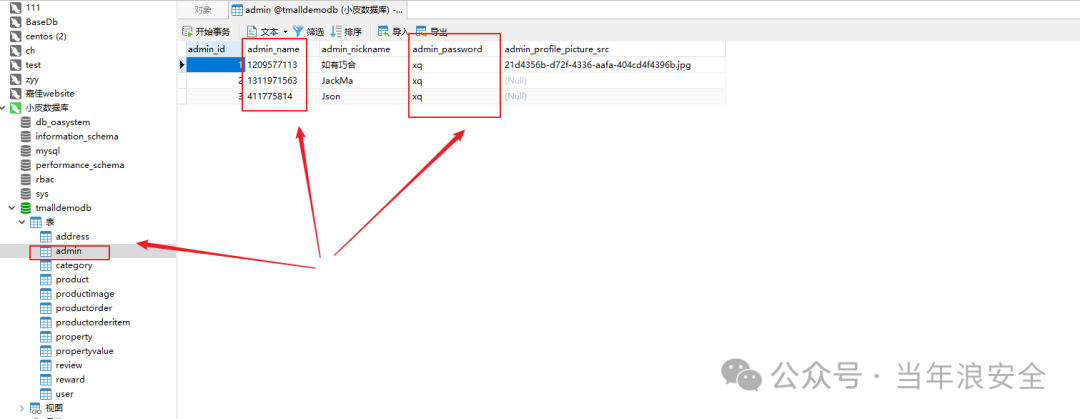Select the test connection icon
The width and height of the screenshot is (1080, 419).
[16, 65]
